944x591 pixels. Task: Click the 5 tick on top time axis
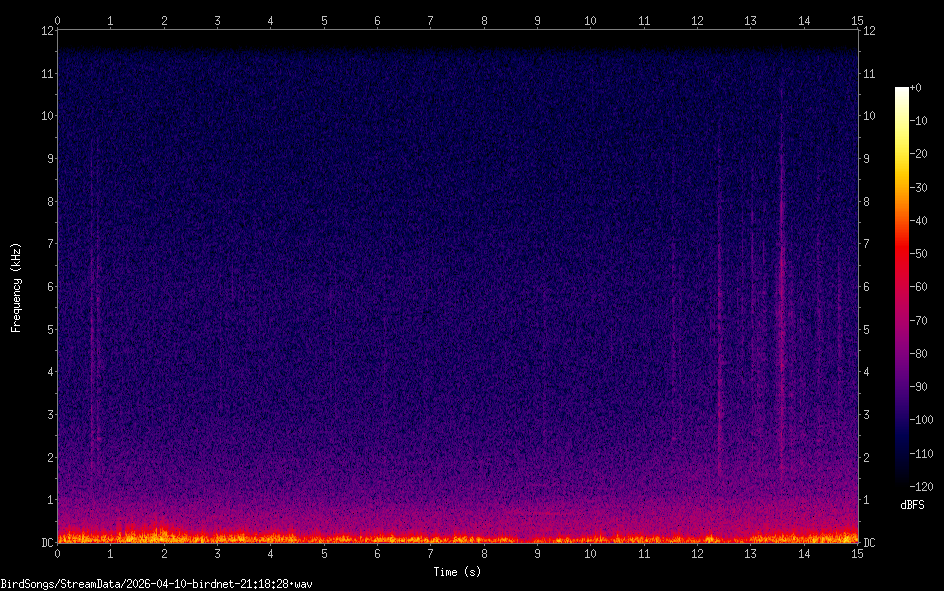click(324, 20)
